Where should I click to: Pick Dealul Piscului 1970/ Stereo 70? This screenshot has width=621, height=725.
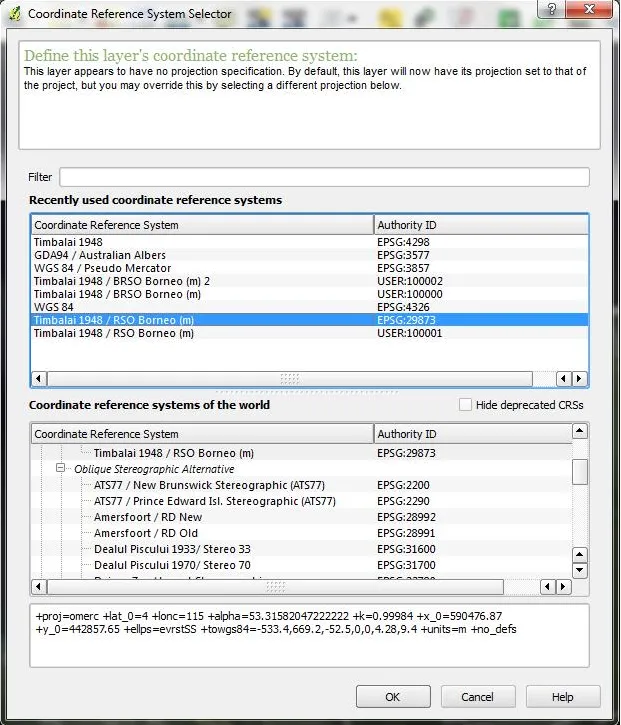pos(172,565)
